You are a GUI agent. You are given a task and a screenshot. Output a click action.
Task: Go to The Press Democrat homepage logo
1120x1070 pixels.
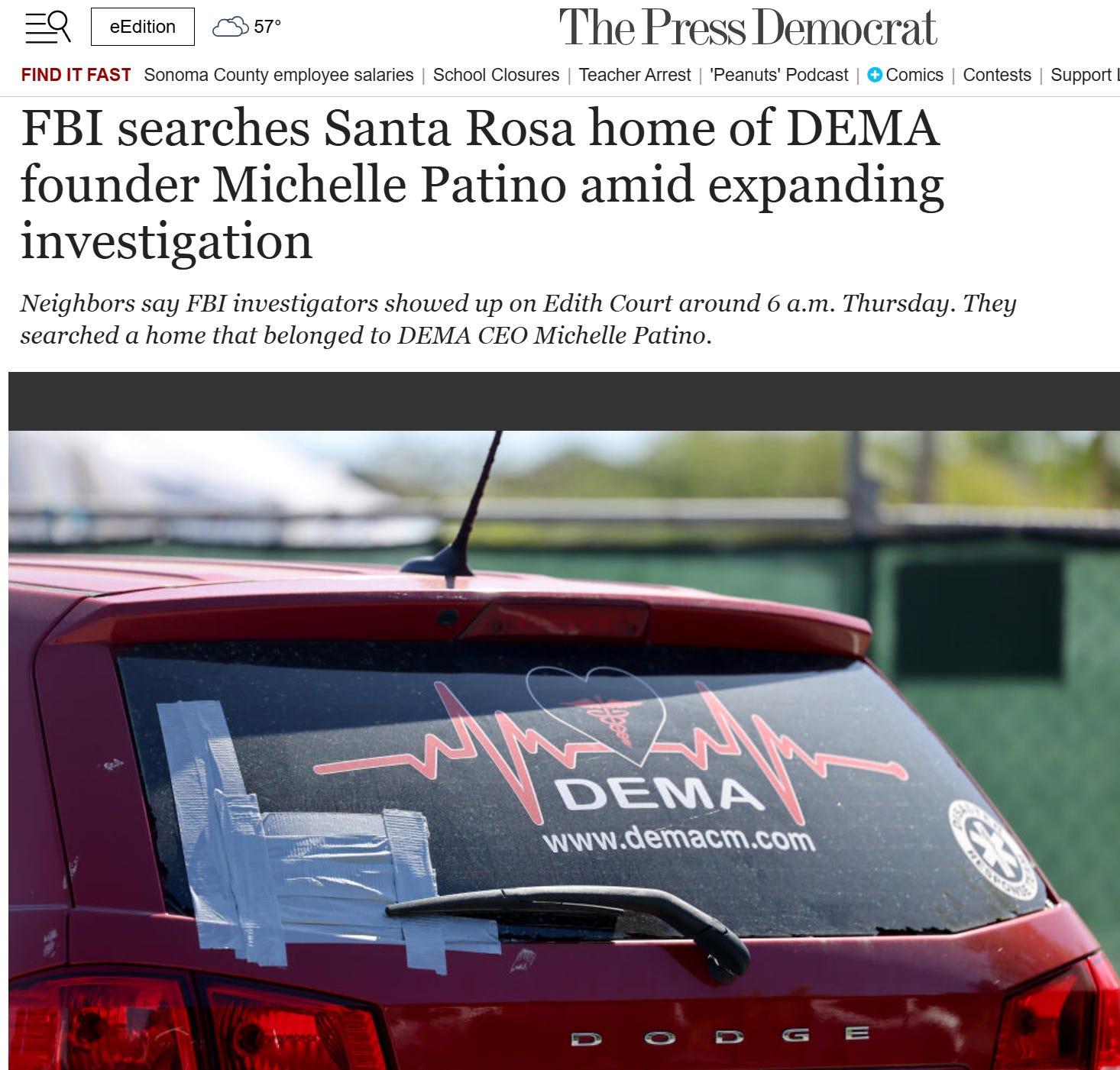tap(747, 28)
